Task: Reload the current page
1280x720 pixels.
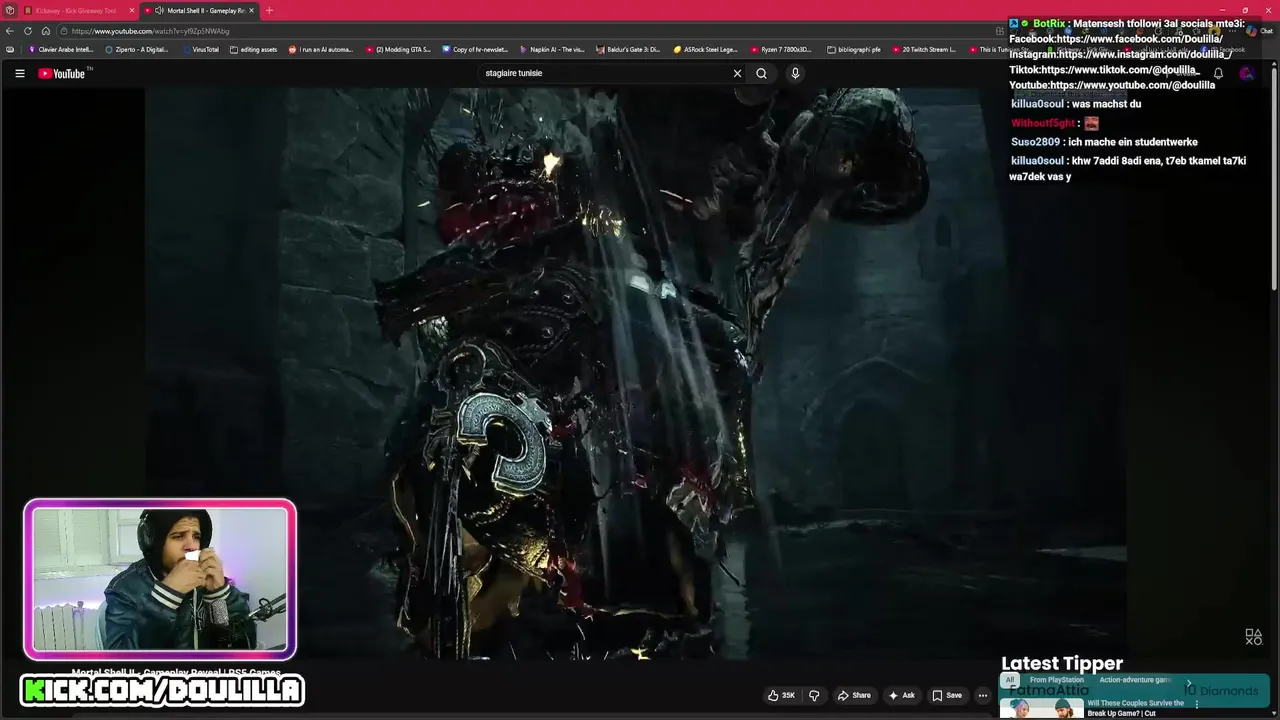Action: pos(28,31)
